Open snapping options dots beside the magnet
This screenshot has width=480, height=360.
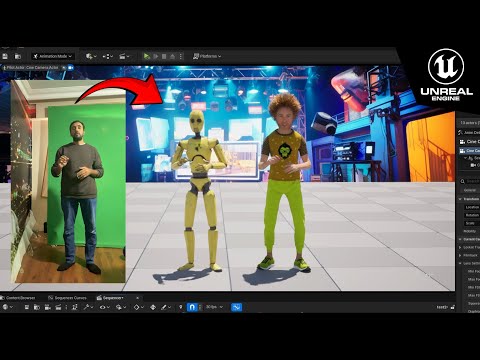click(x=200, y=307)
